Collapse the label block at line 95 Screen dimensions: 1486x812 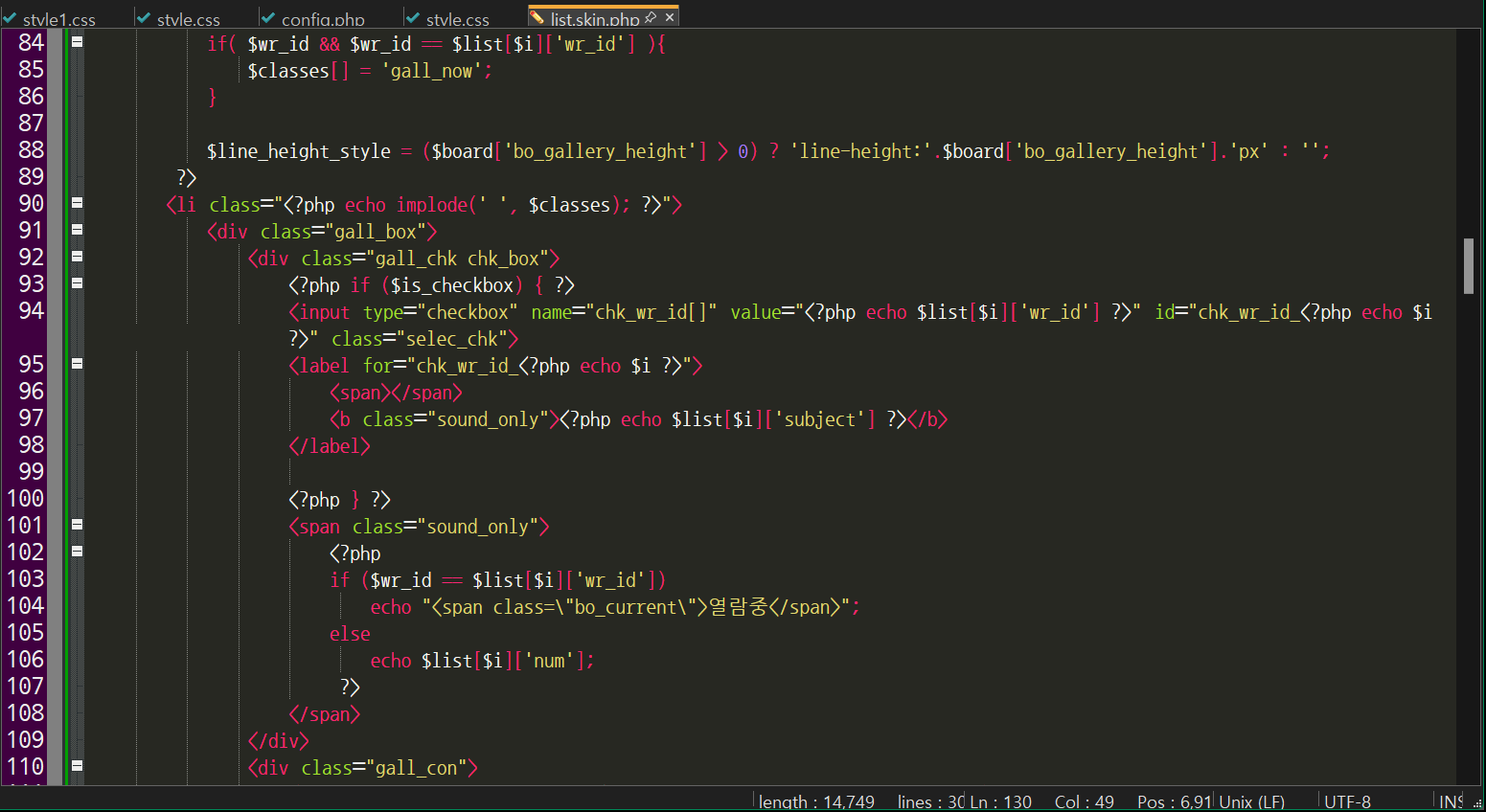pos(77,364)
